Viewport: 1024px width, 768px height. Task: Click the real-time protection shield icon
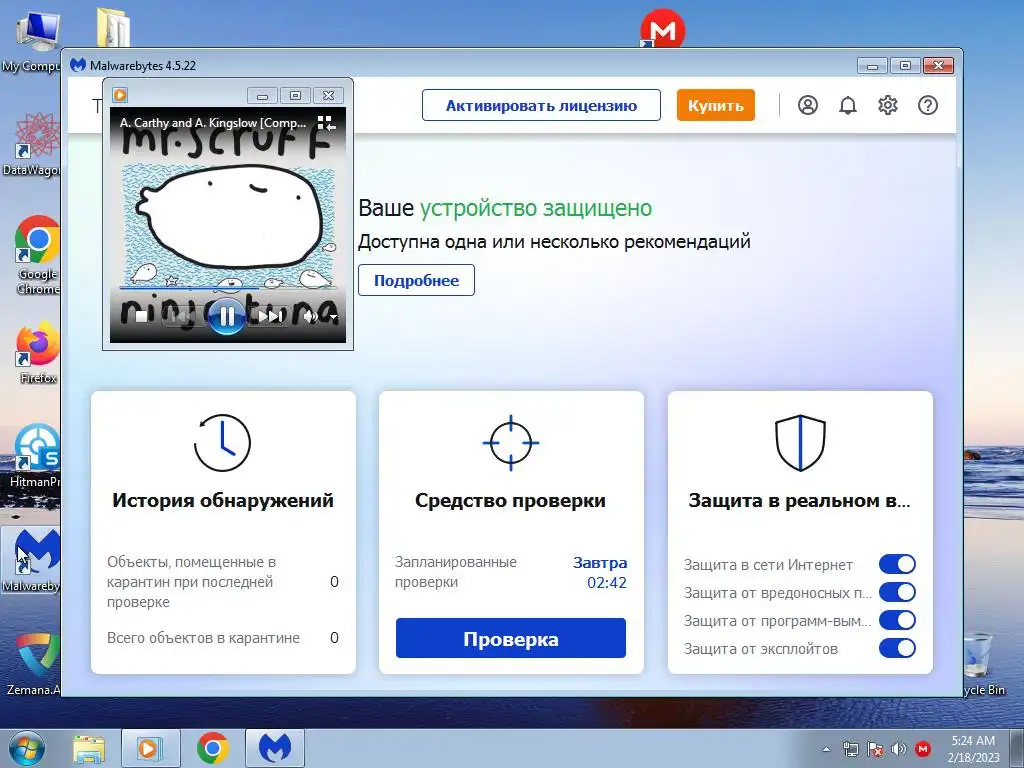800,443
